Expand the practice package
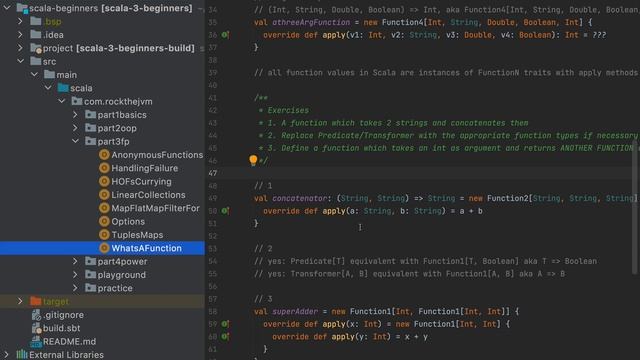 [x=75, y=288]
